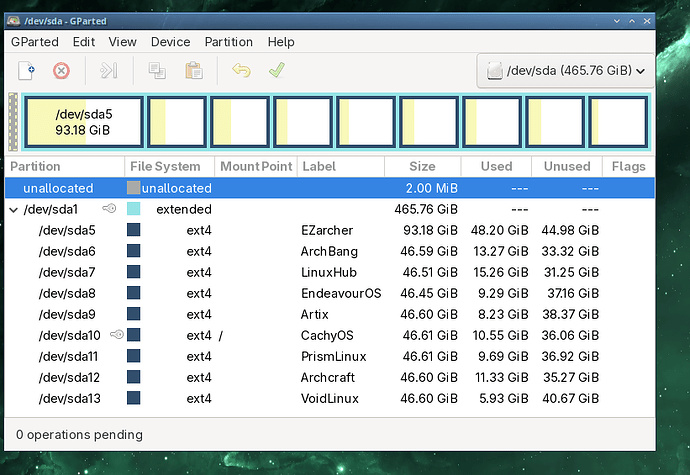Click the Resize/Move toolbar icon

[109, 70]
